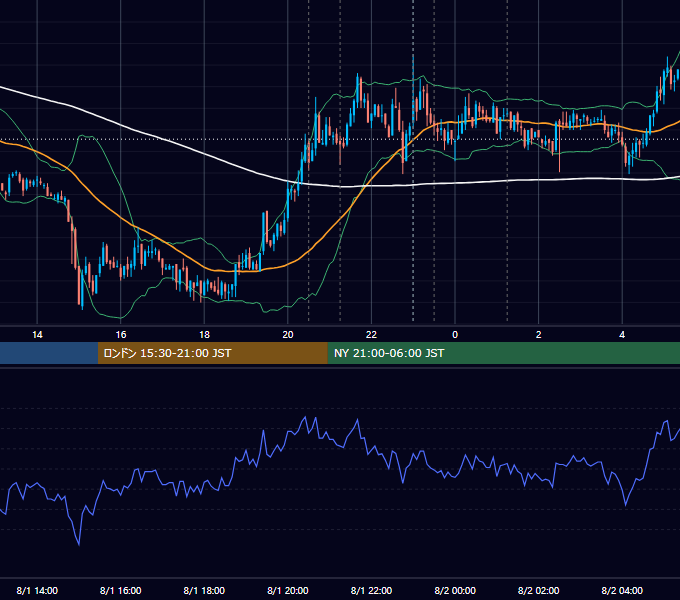Click the 18 hour label on upper axis
Screen dimensions: 680x600
204,335
